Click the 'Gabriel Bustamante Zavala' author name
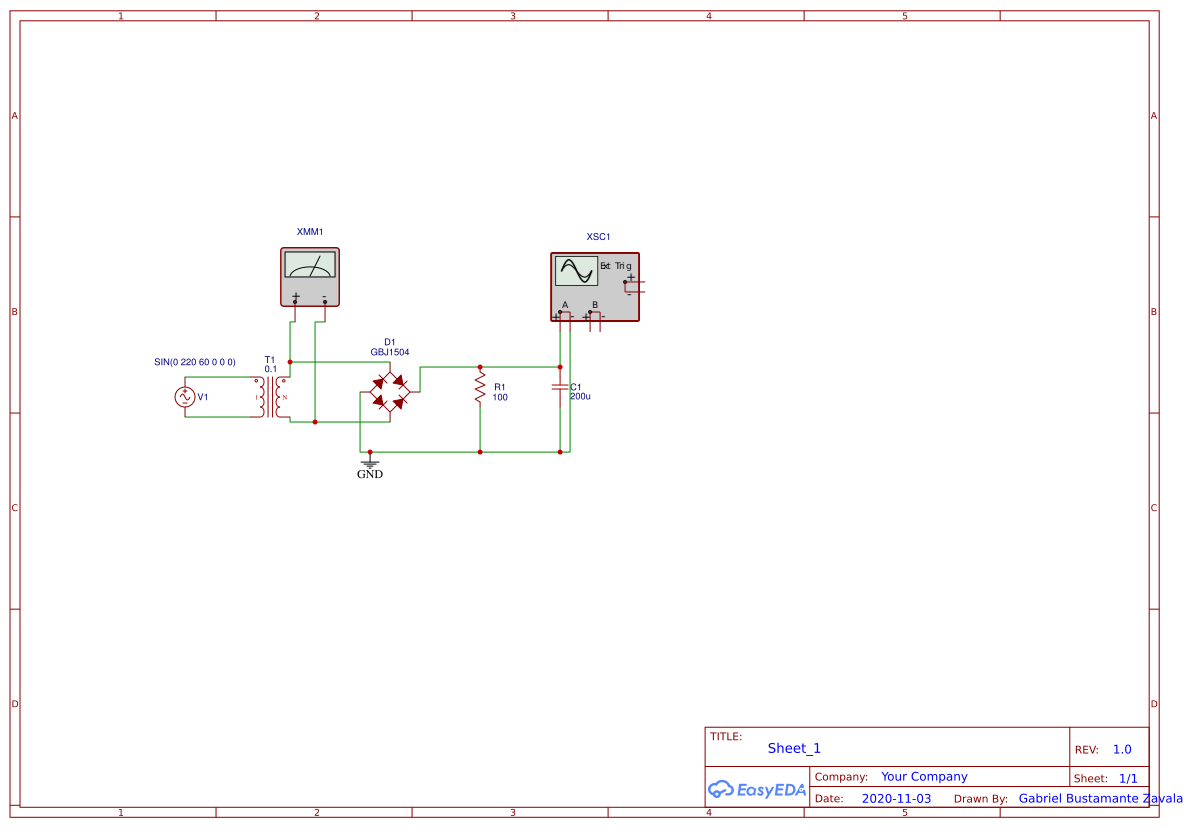Viewport: 1192px width, 828px height. tap(1101, 798)
